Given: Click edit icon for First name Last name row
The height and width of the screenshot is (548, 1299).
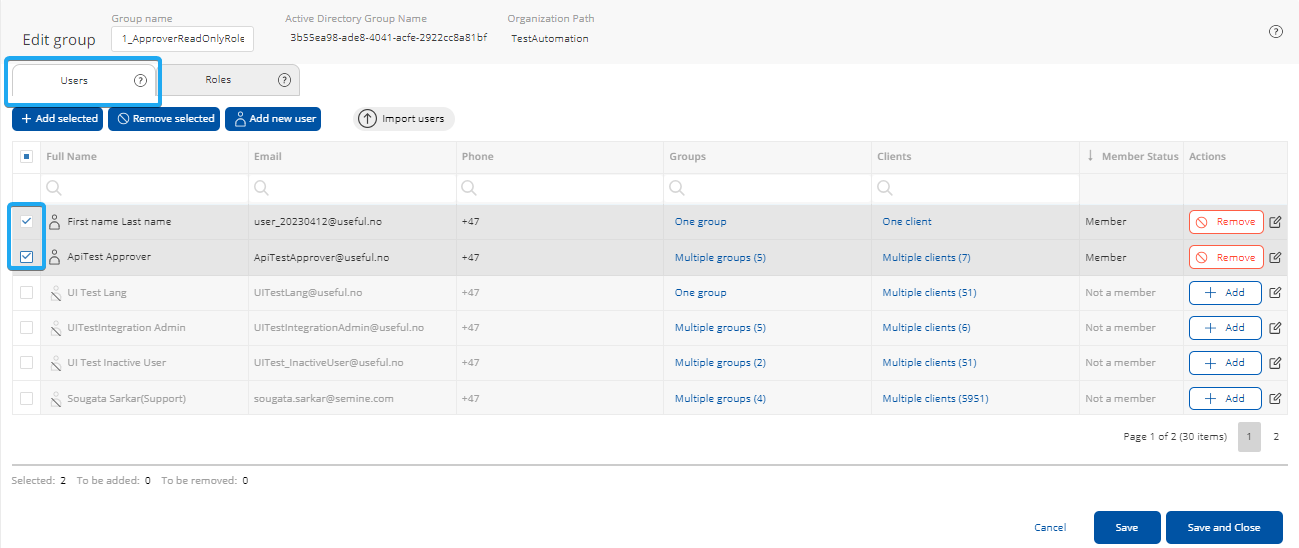Looking at the screenshot, I should point(1275,222).
